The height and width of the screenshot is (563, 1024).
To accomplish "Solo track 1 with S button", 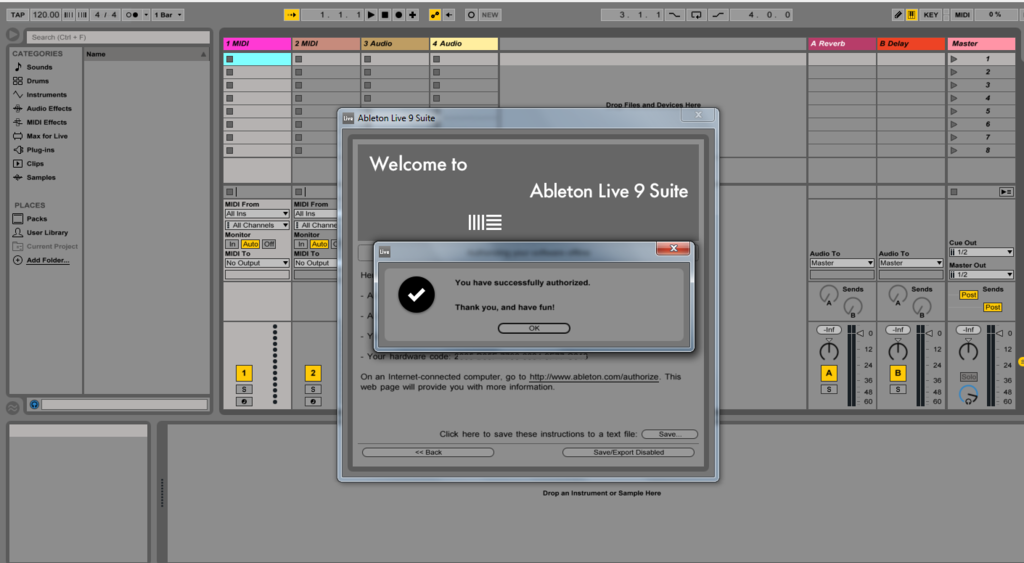I will click(x=244, y=389).
